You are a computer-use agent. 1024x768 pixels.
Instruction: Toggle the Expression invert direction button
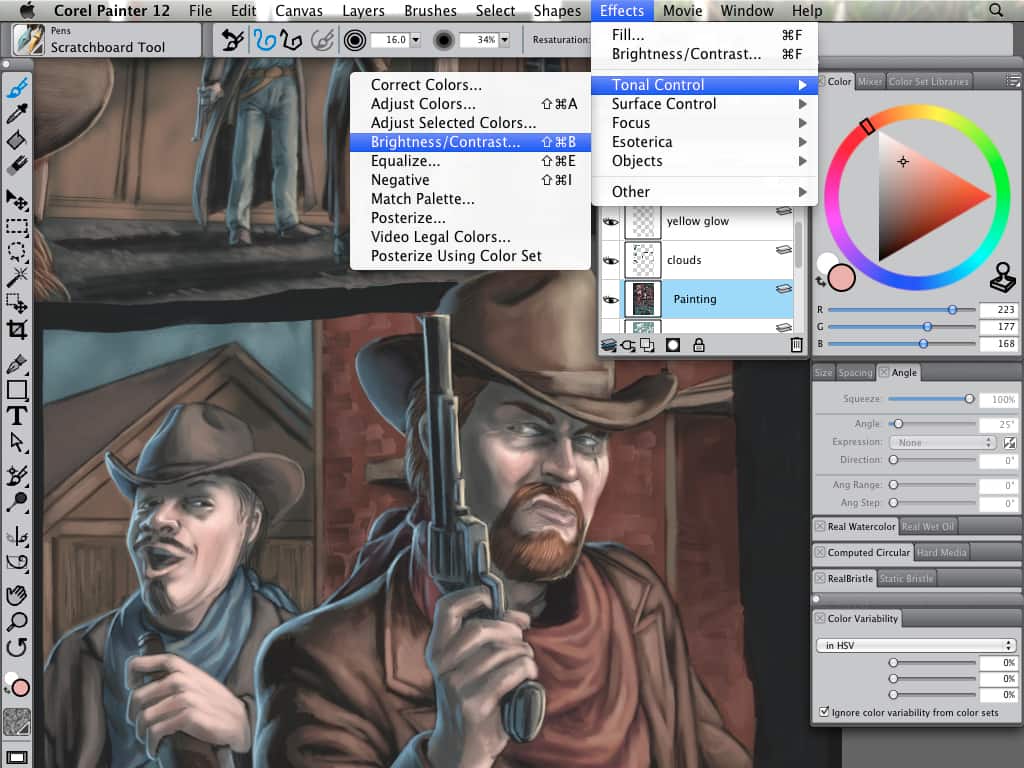coord(1009,443)
